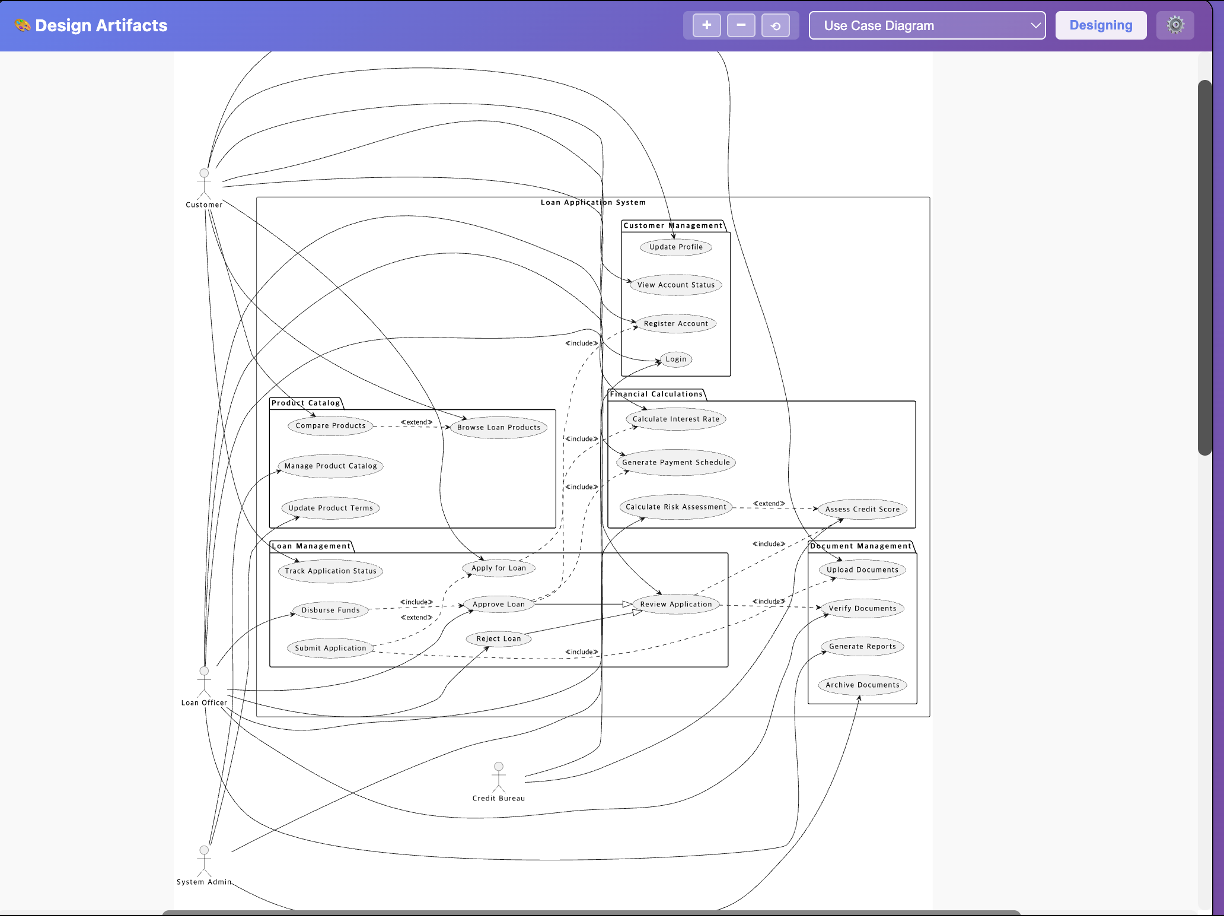Click the Upload Documents use case
This screenshot has height=916, width=1224.
(x=863, y=570)
